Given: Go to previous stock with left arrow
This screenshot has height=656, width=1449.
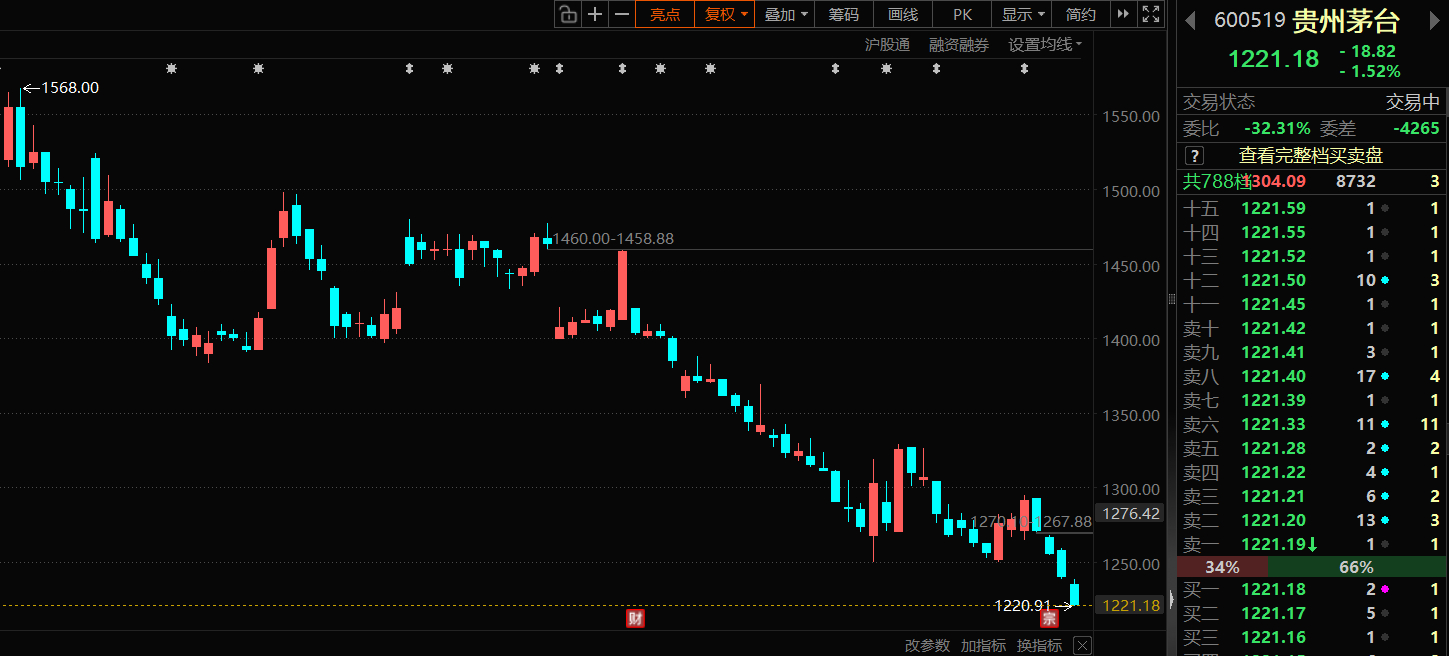Looking at the screenshot, I should 1190,20.
